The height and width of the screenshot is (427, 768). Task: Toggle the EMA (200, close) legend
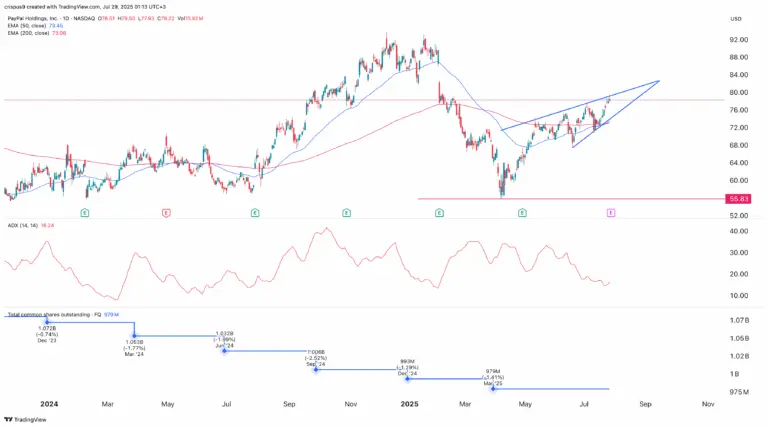point(37,33)
